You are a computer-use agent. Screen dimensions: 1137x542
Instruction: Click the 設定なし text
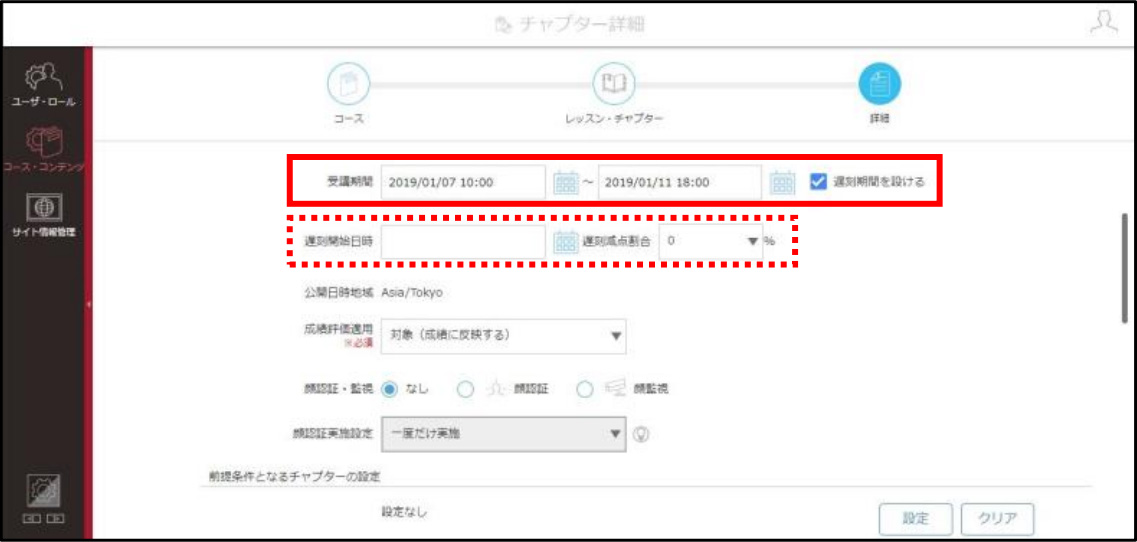pos(405,512)
